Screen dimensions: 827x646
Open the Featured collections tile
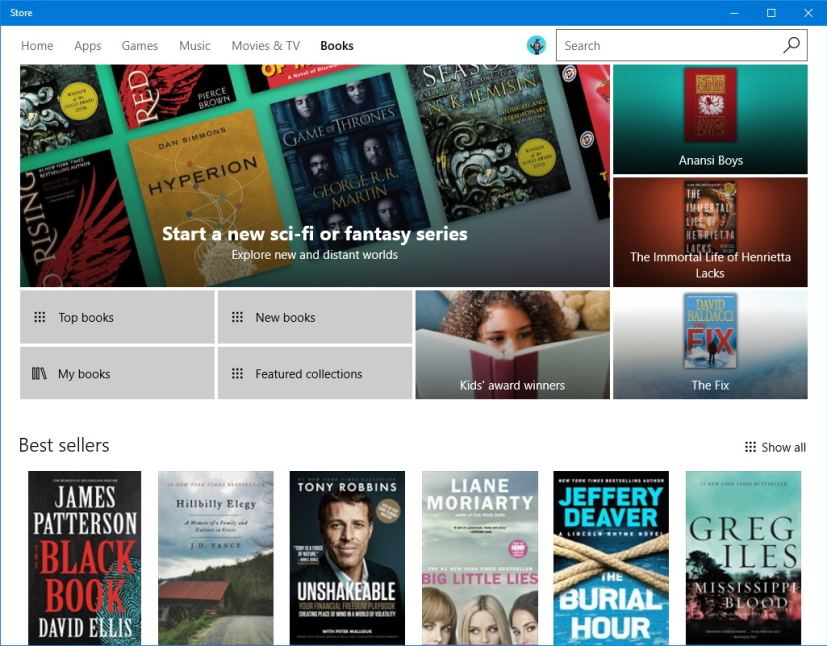pyautogui.click(x=315, y=373)
